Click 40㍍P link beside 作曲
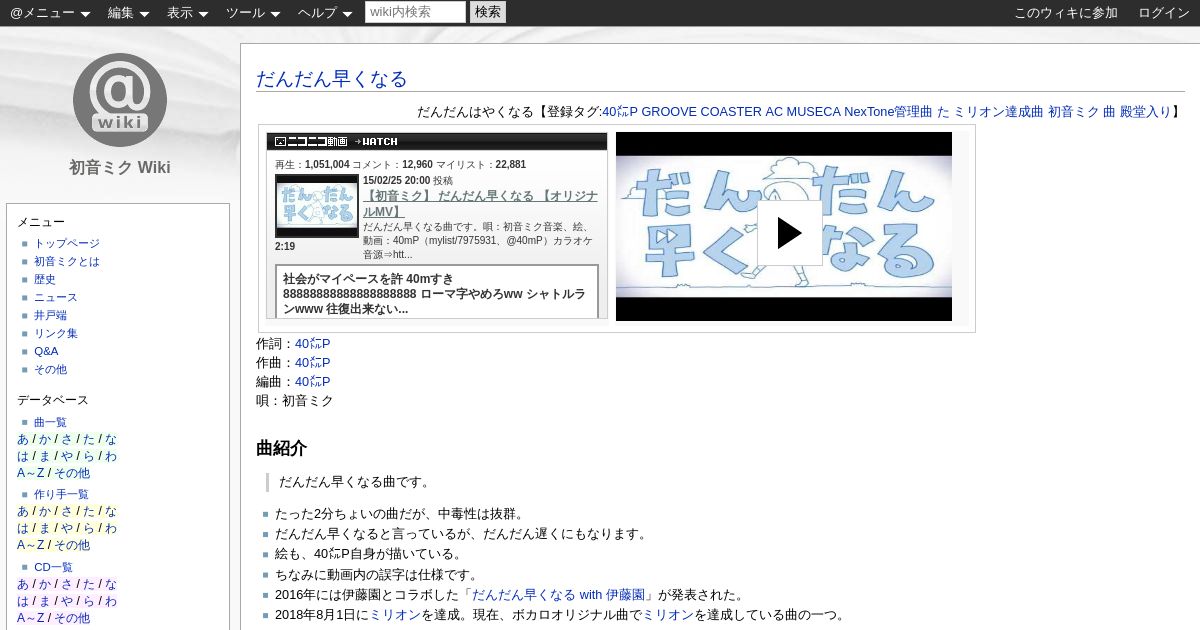 coord(312,363)
